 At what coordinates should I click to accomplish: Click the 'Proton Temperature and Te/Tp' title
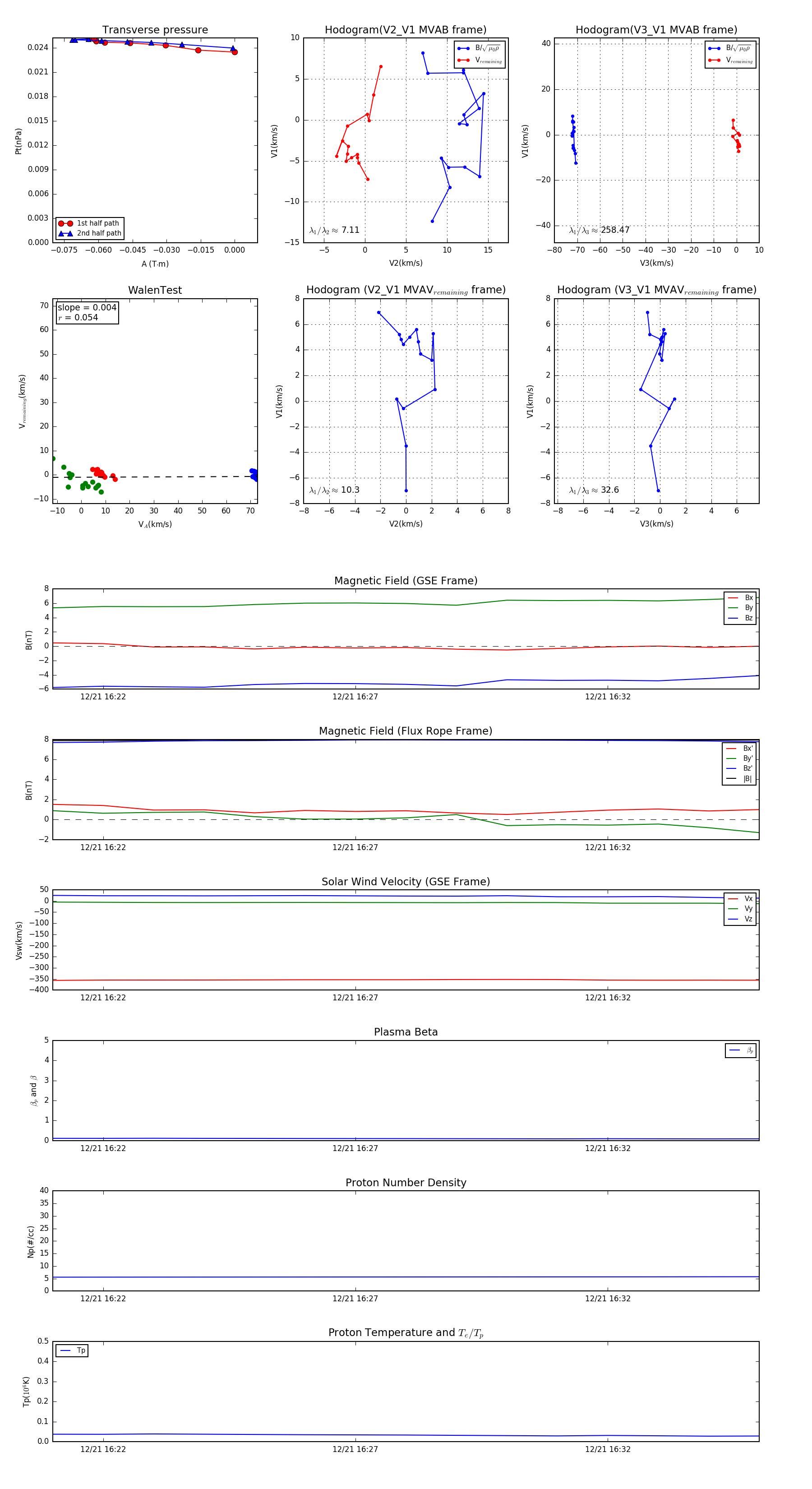[406, 1333]
